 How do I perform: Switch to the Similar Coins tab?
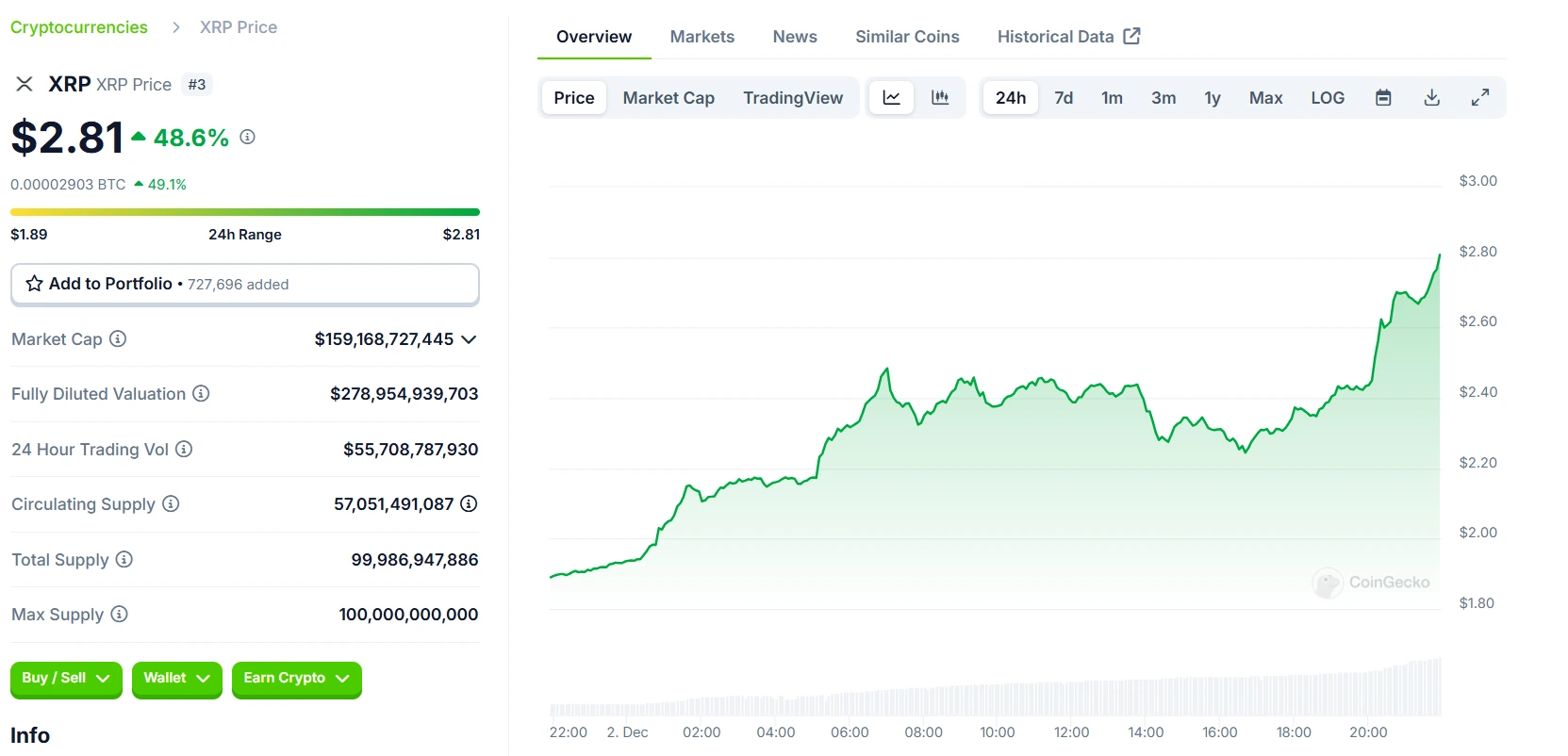click(907, 37)
